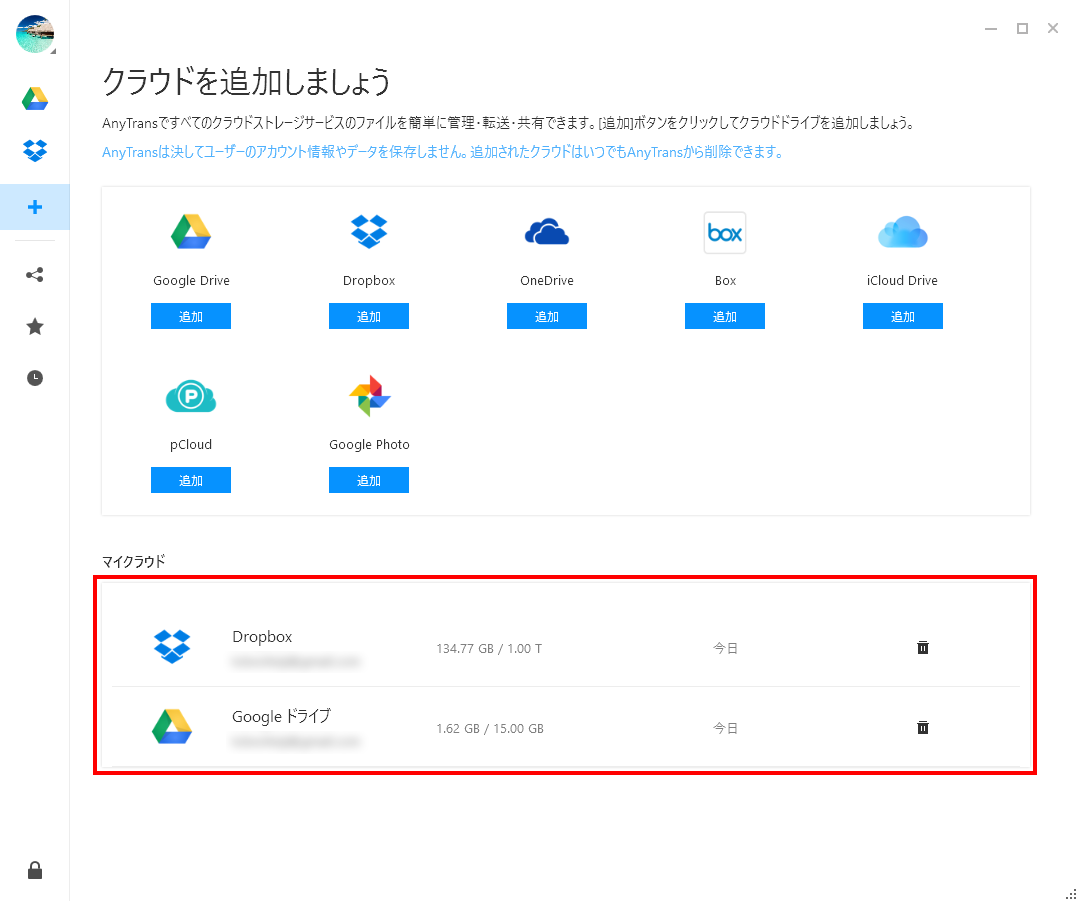Click the blue AnyTrans privacy notice text
Viewport: 1078px width, 901px height.
443,152
